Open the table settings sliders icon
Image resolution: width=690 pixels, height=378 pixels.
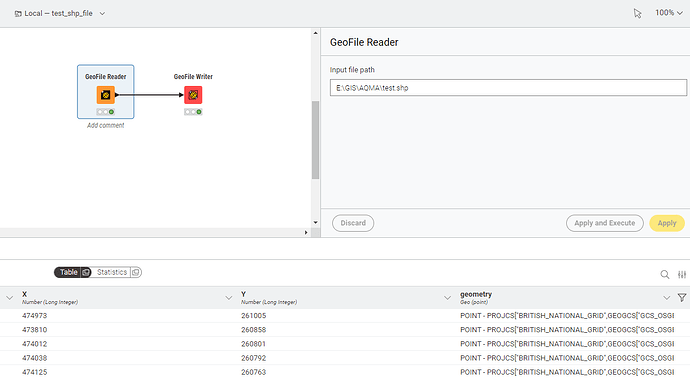[682, 275]
